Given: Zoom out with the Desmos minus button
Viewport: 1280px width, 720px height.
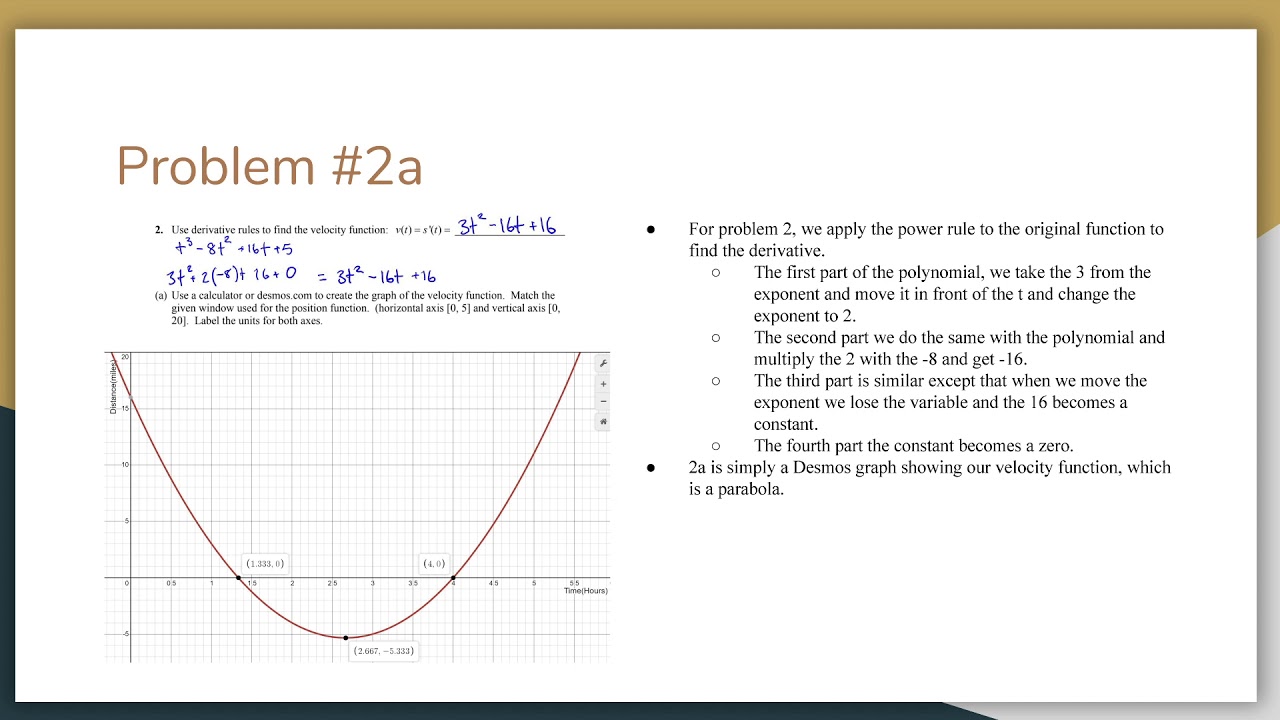Looking at the screenshot, I should tap(603, 401).
